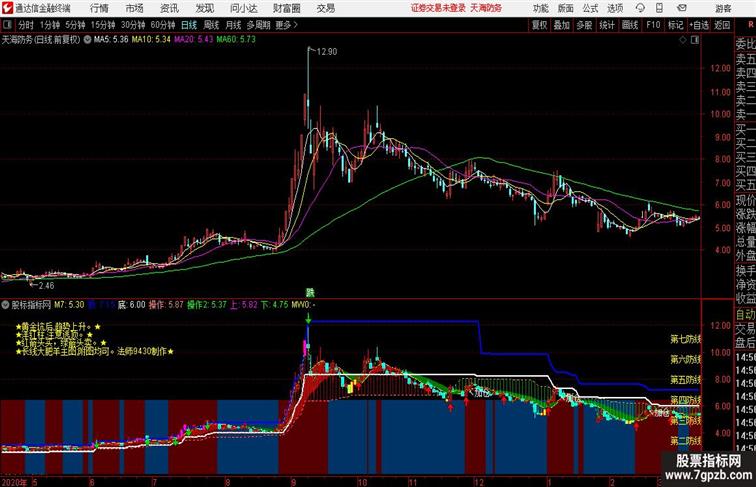Click the customer service headset icon
The height and width of the screenshot is (487, 756).
coord(640,8)
